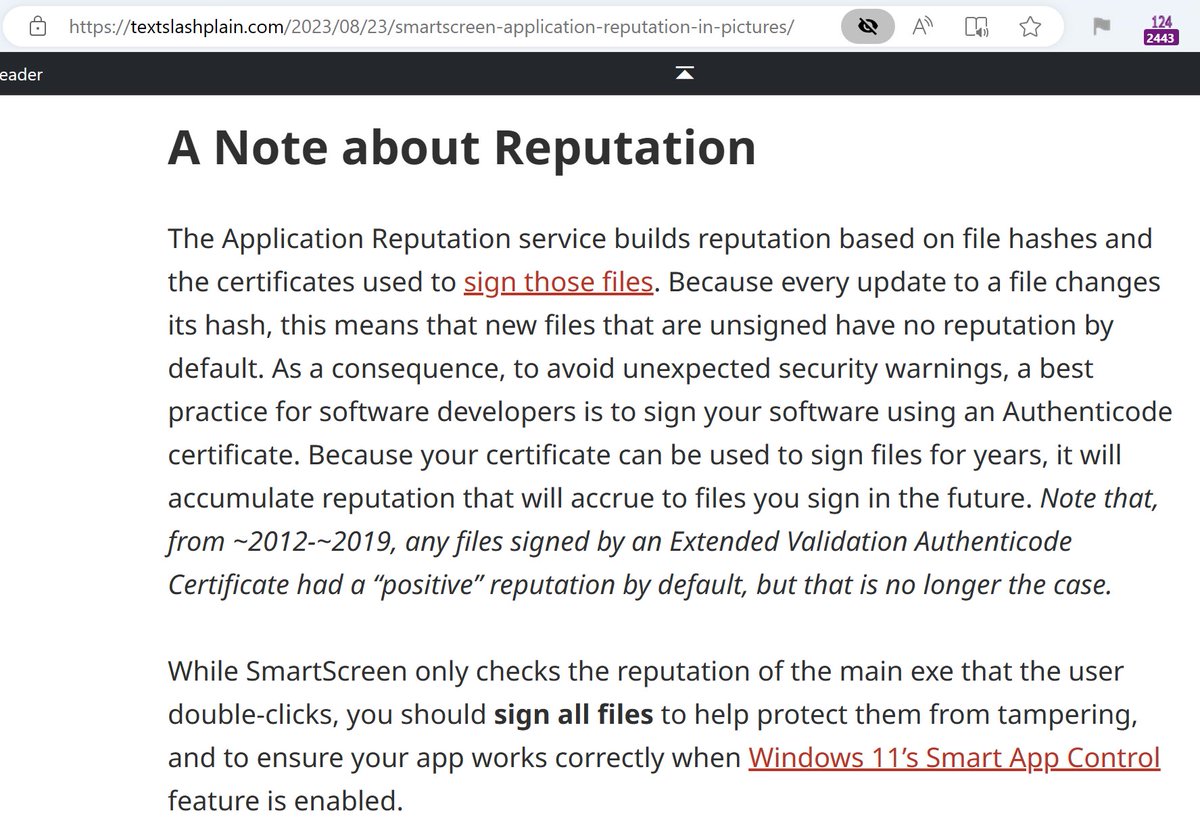This screenshot has height=834, width=1200.
Task: Start Read Aloud for this page
Action: [923, 27]
